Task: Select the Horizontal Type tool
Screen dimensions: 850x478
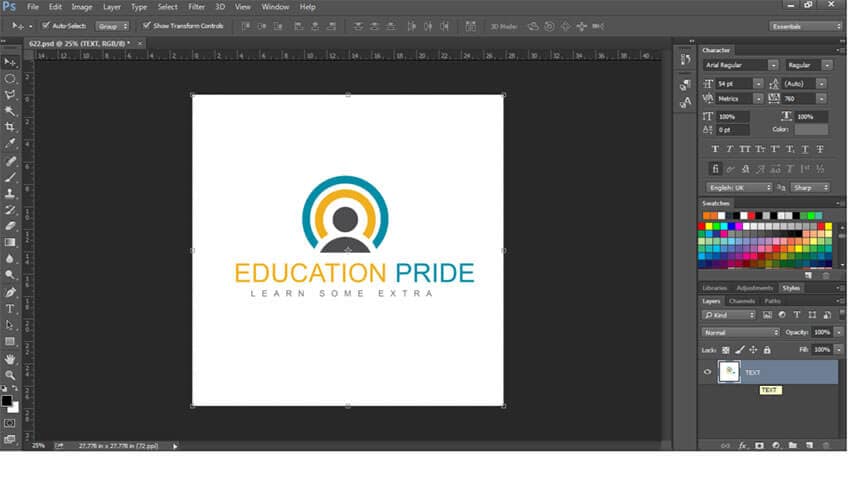Action: click(x=10, y=309)
